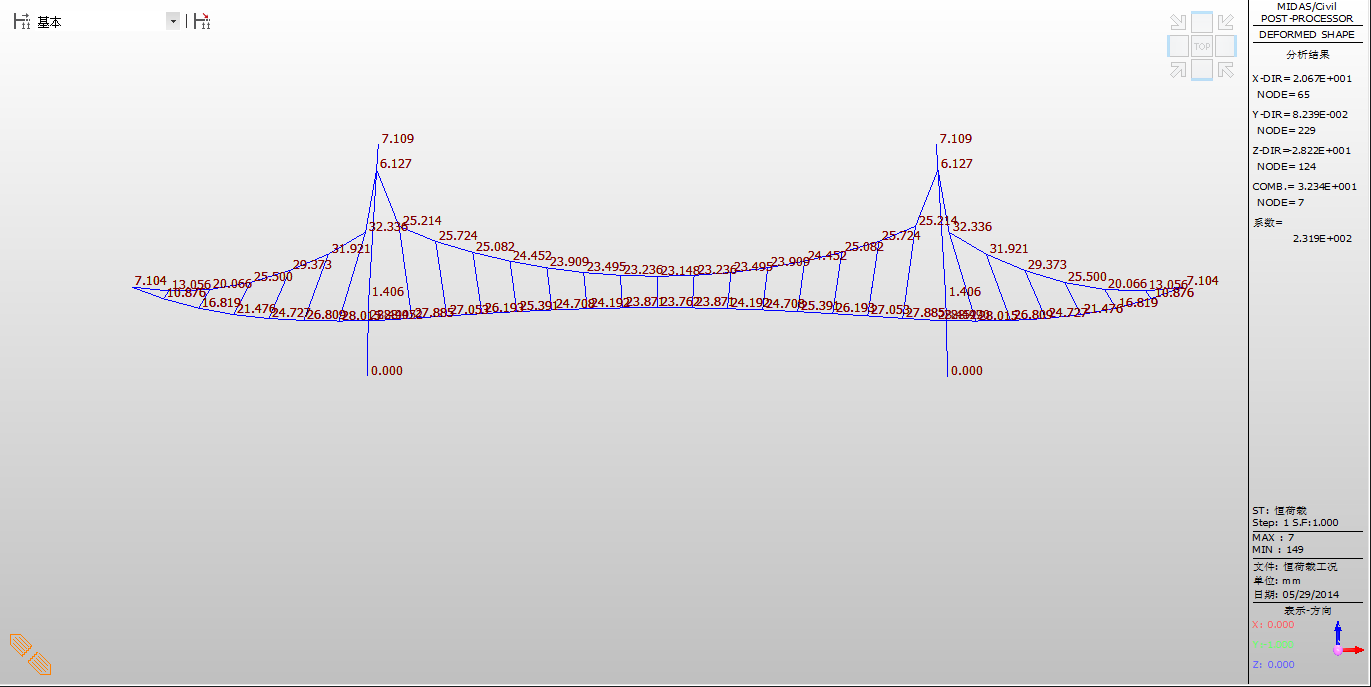1371x687 pixels.
Task: Click the NODE=229 legend entry
Action: [1286, 130]
